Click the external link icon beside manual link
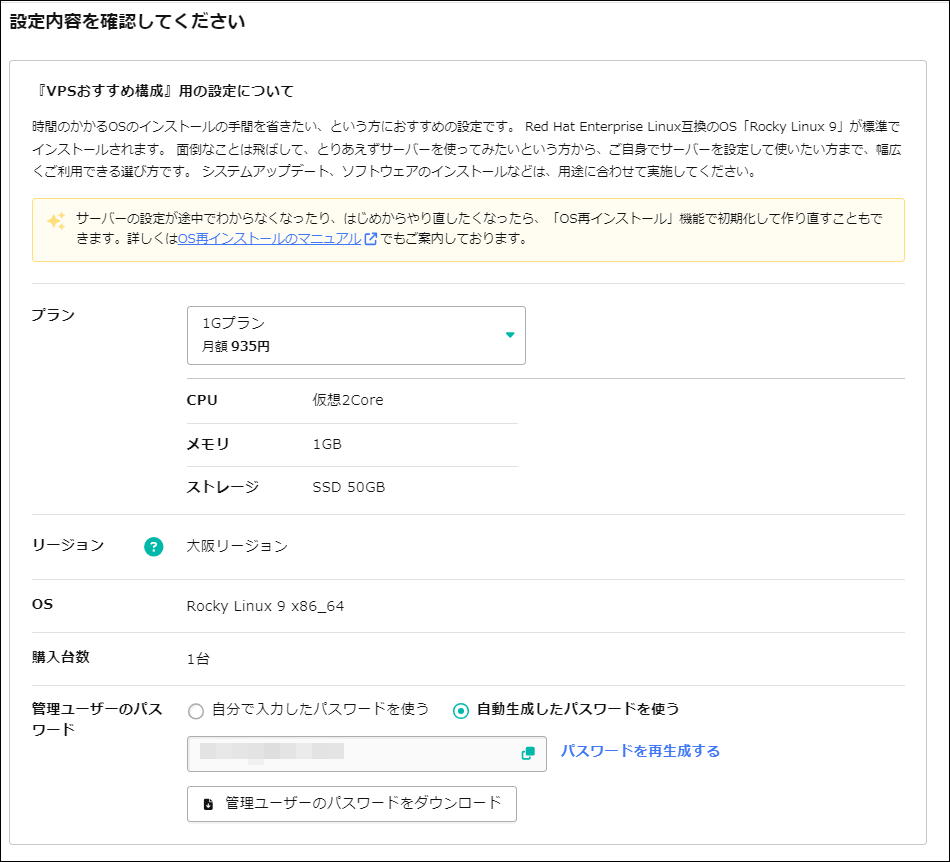The image size is (950, 862). 371,239
